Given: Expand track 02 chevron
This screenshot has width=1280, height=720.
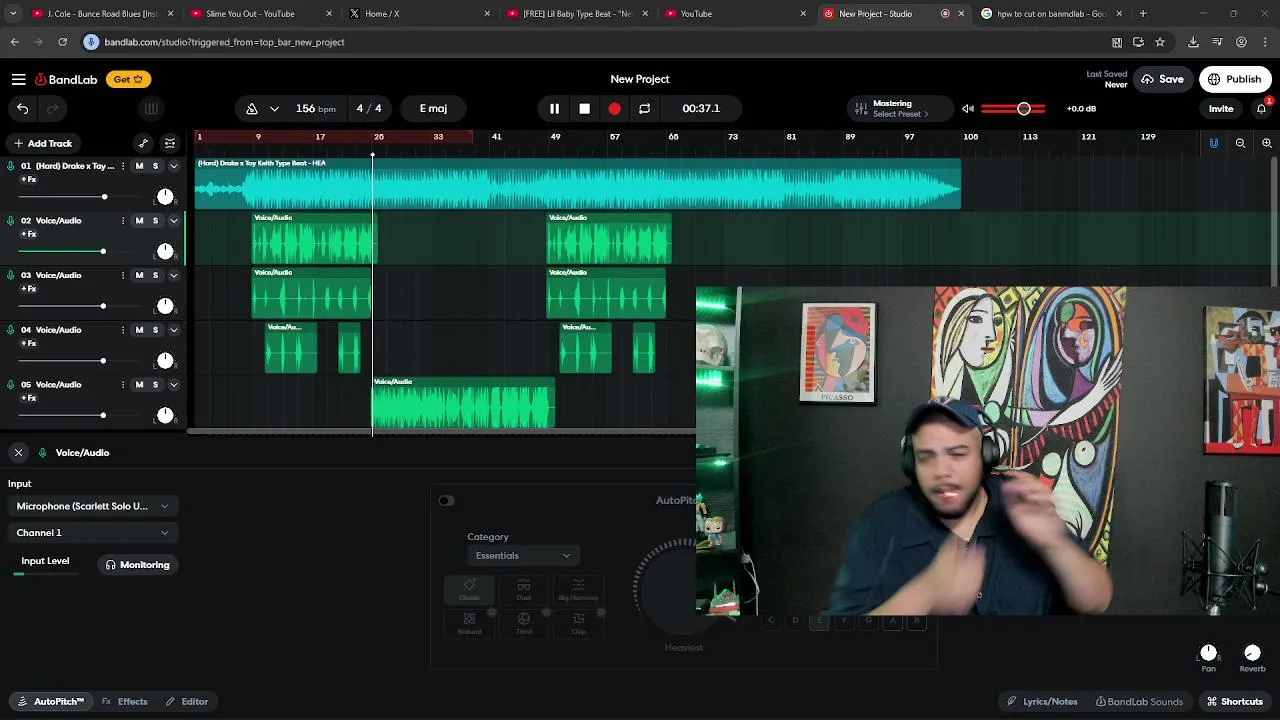Looking at the screenshot, I should (x=173, y=221).
